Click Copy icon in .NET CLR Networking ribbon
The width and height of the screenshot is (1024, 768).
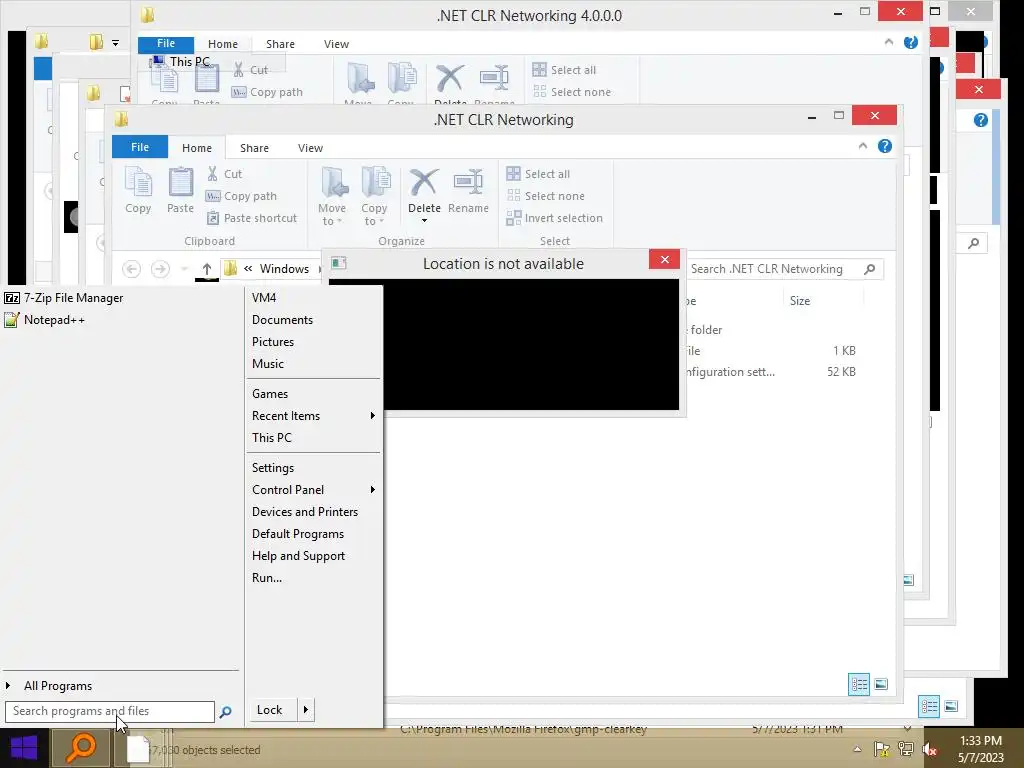[x=138, y=182]
